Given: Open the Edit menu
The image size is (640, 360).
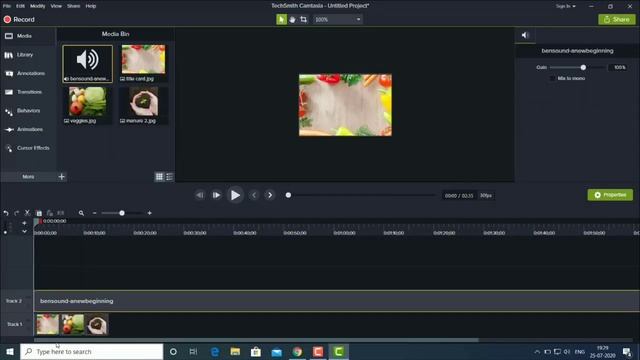Looking at the screenshot, I should tap(20, 6).
